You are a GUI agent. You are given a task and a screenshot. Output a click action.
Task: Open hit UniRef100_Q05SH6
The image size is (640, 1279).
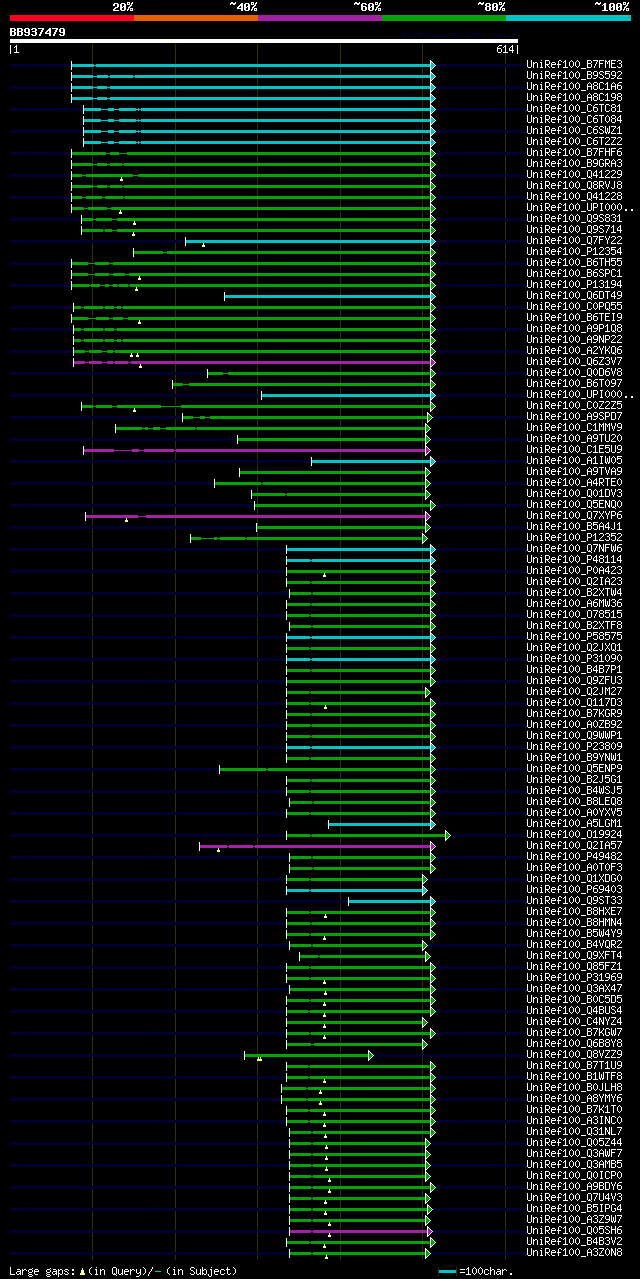(574, 1231)
